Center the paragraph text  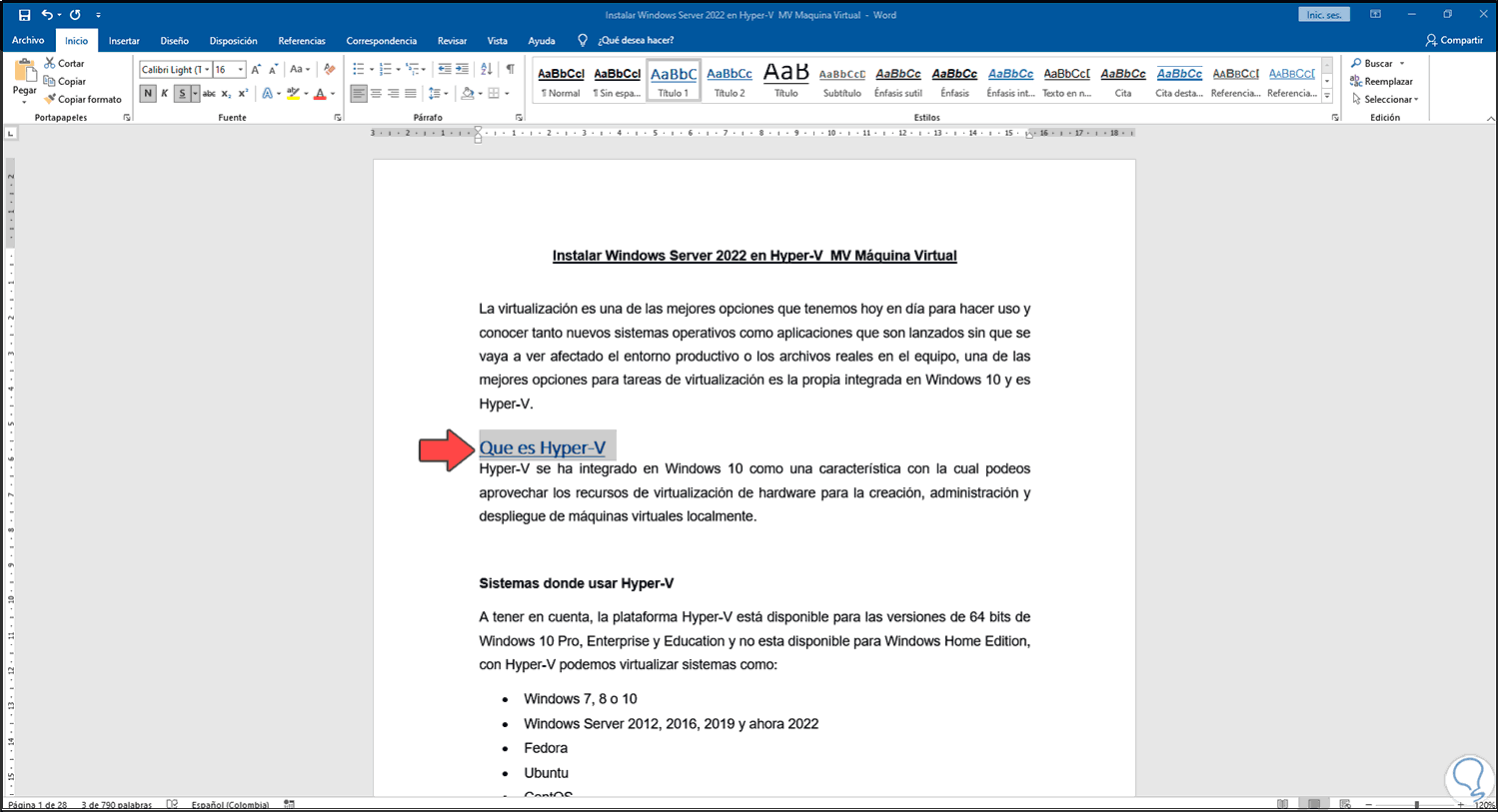[376, 93]
